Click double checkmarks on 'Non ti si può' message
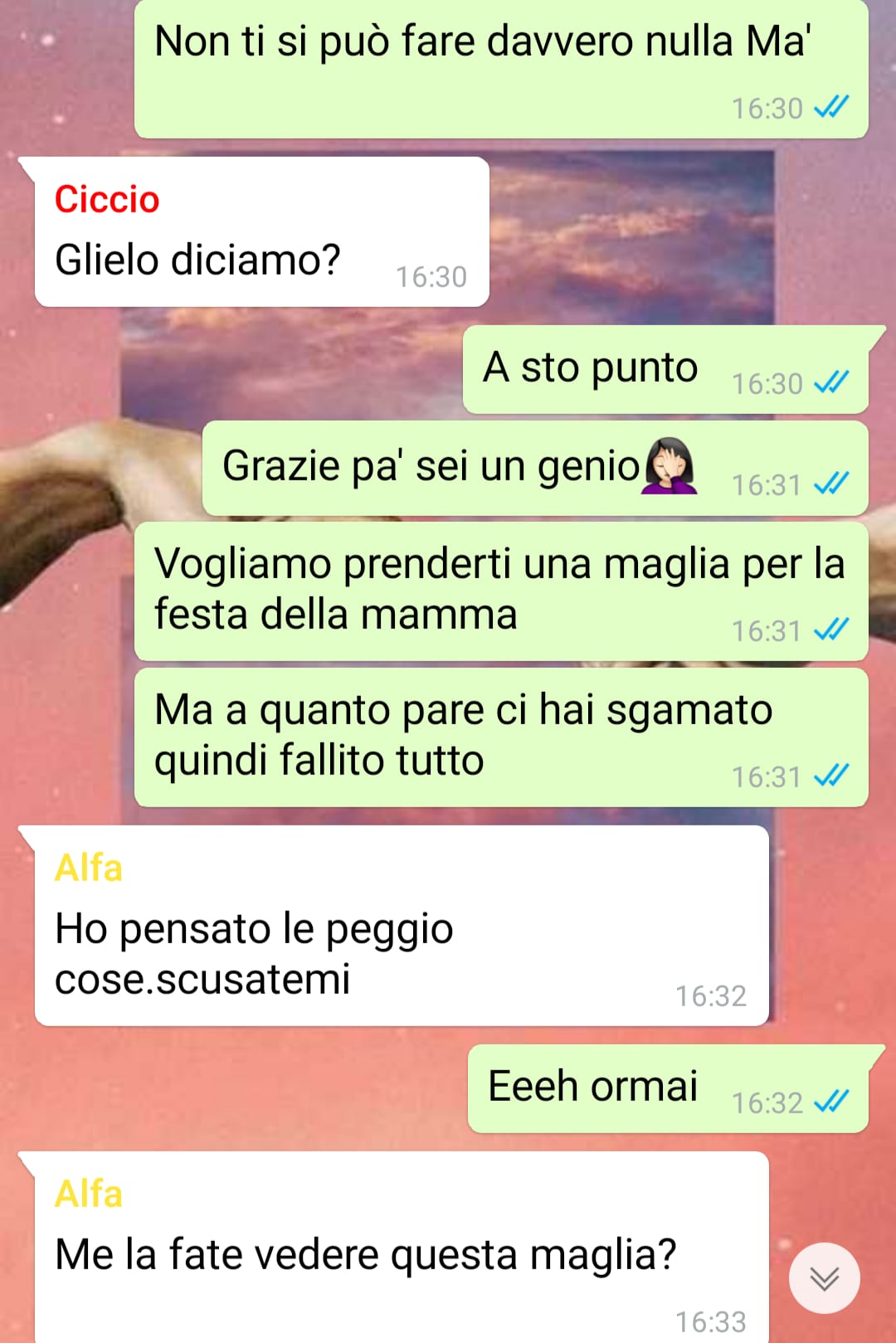Viewport: 896px width, 1343px height. (831, 107)
